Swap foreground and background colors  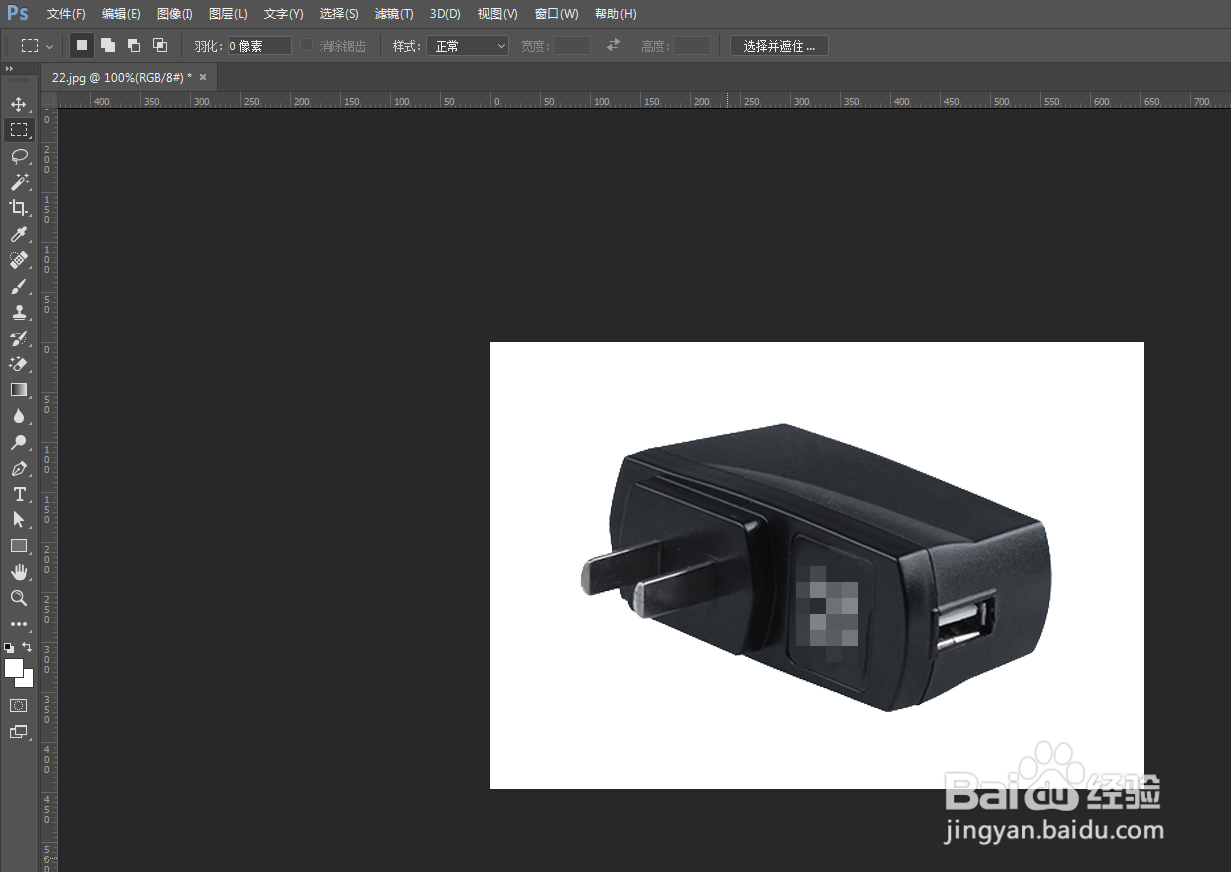(x=27, y=647)
